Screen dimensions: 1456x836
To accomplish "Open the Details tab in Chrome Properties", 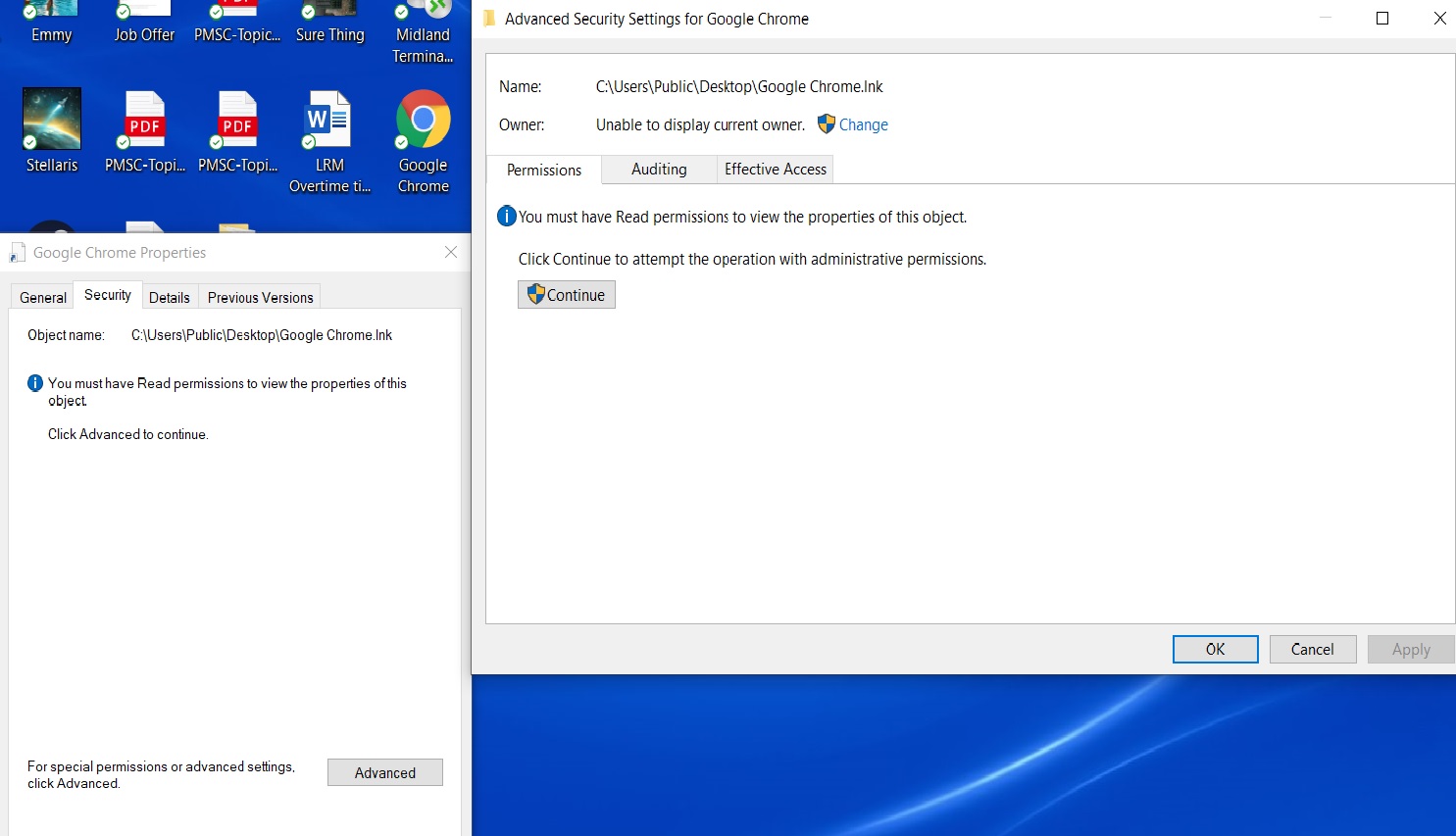I will tap(170, 297).
